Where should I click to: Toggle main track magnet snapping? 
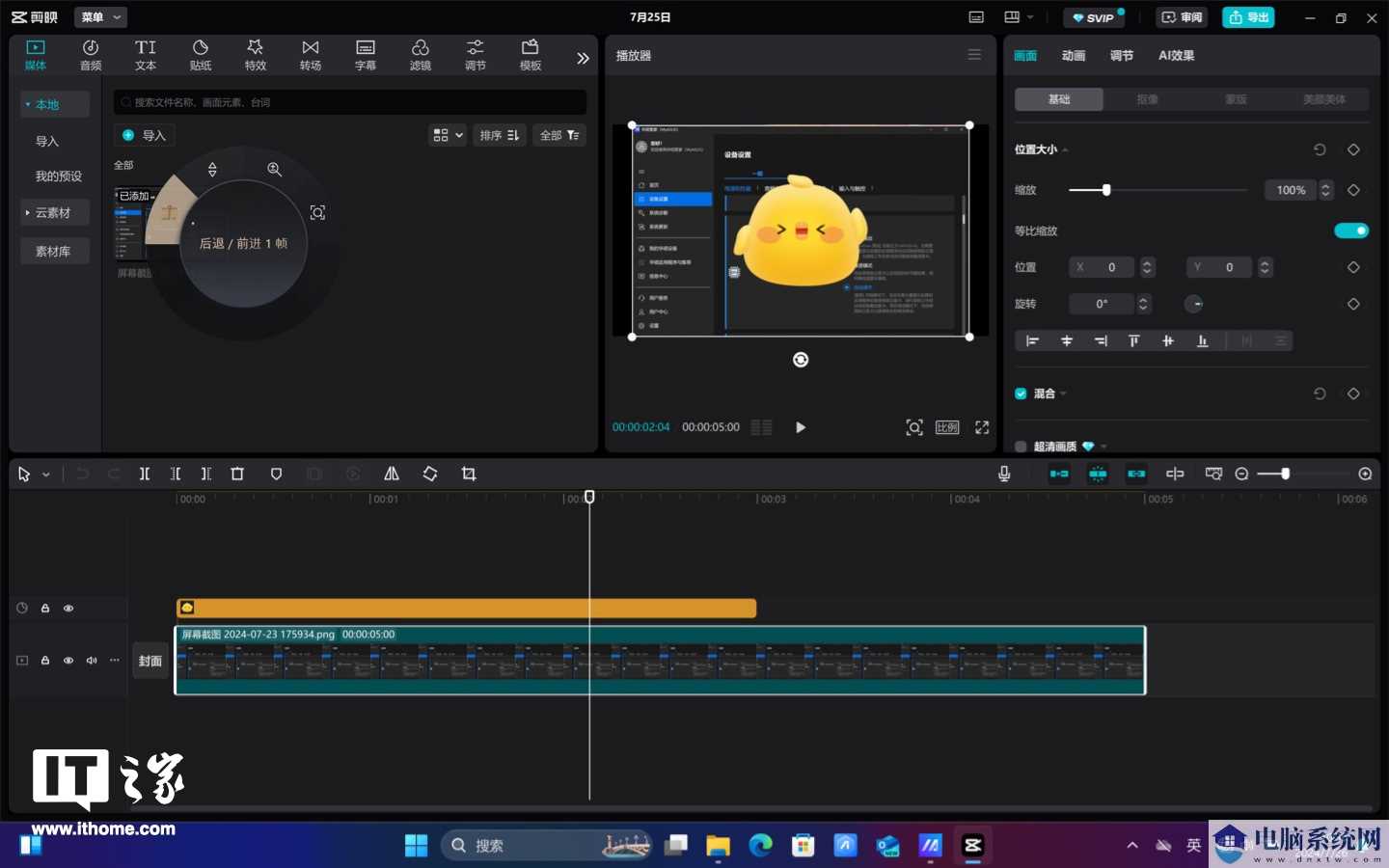tap(1059, 474)
